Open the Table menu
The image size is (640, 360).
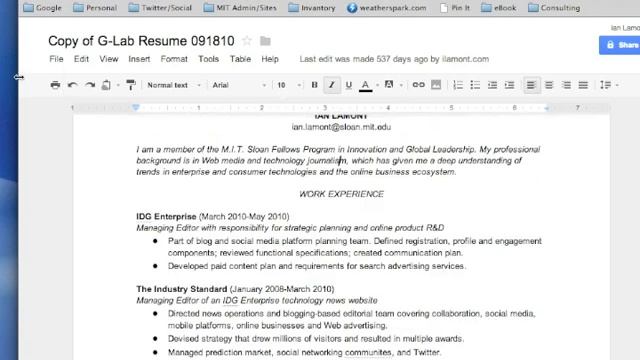click(240, 59)
